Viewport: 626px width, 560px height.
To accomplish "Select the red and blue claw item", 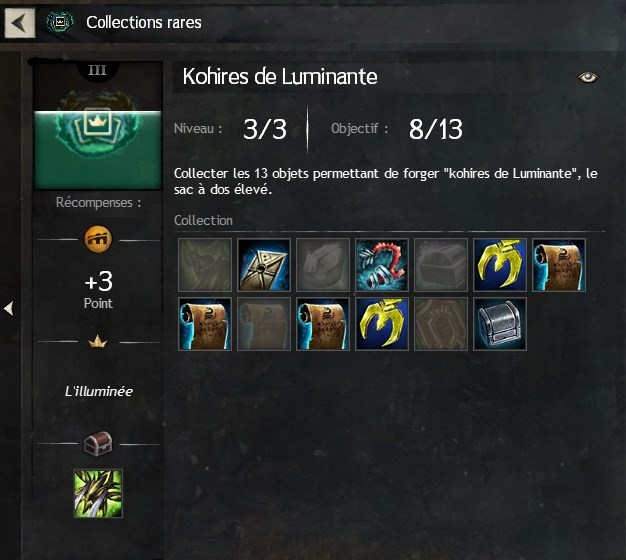I will [382, 265].
